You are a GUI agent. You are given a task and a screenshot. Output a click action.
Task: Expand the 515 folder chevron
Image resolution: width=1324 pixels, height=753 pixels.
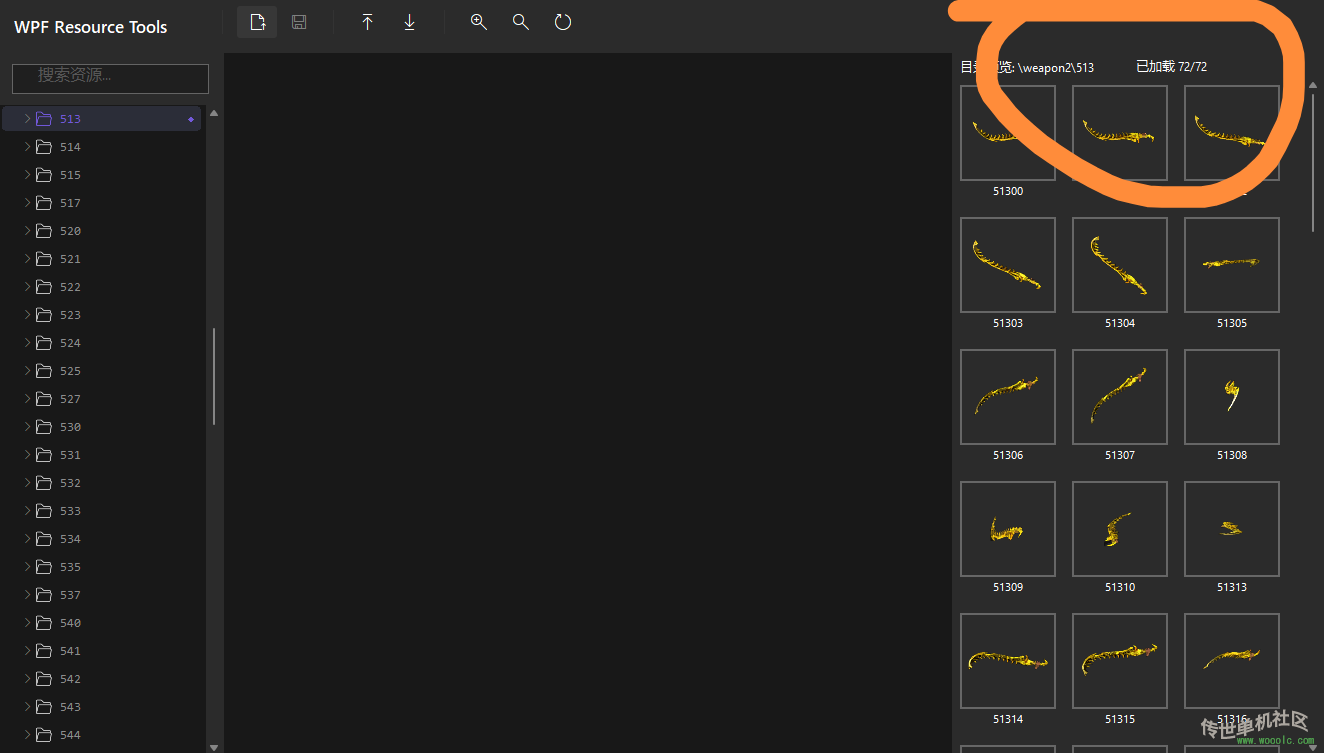coord(27,175)
